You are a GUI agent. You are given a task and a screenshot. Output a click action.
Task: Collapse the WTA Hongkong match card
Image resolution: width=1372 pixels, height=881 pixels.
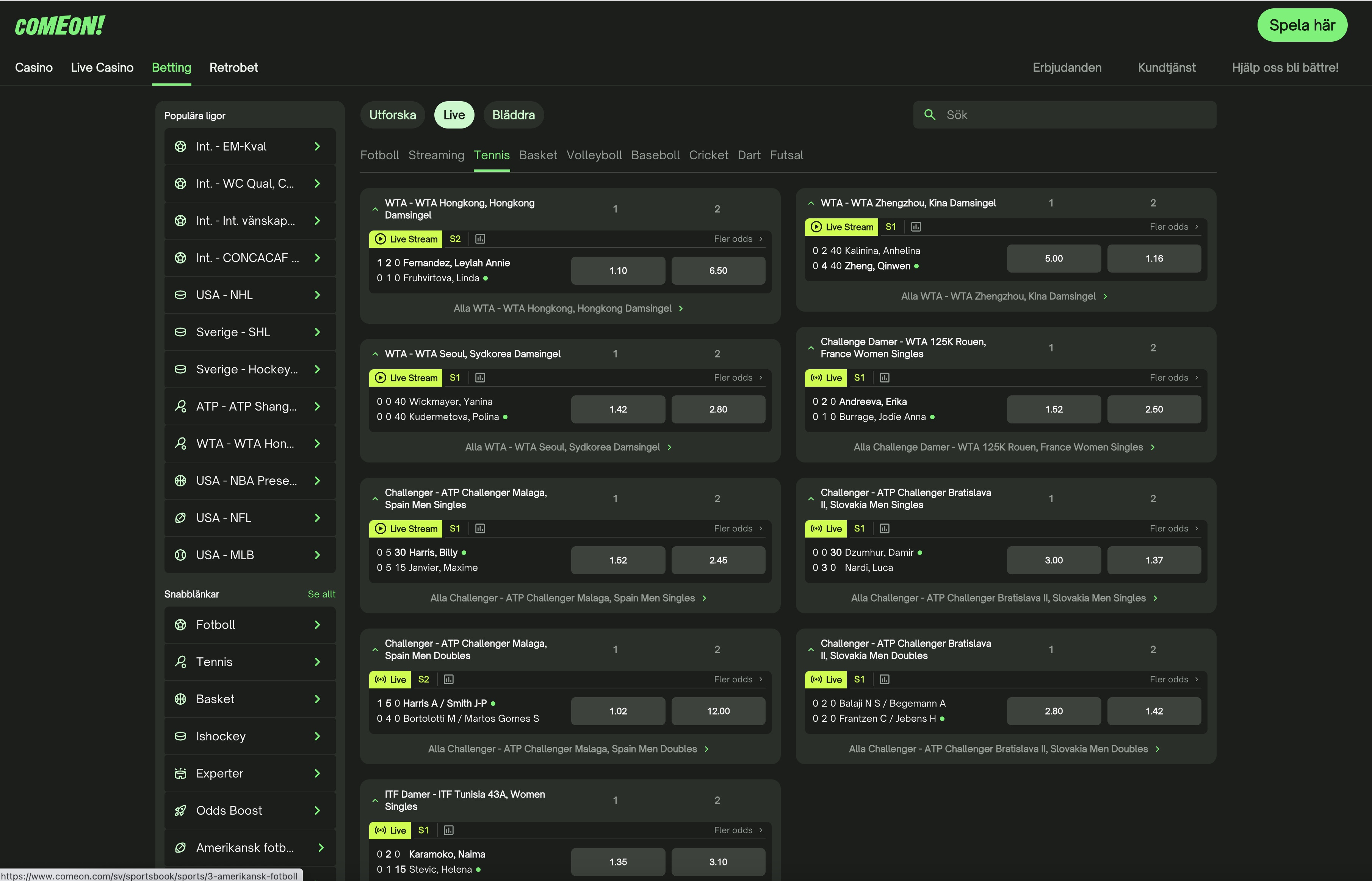click(x=375, y=209)
